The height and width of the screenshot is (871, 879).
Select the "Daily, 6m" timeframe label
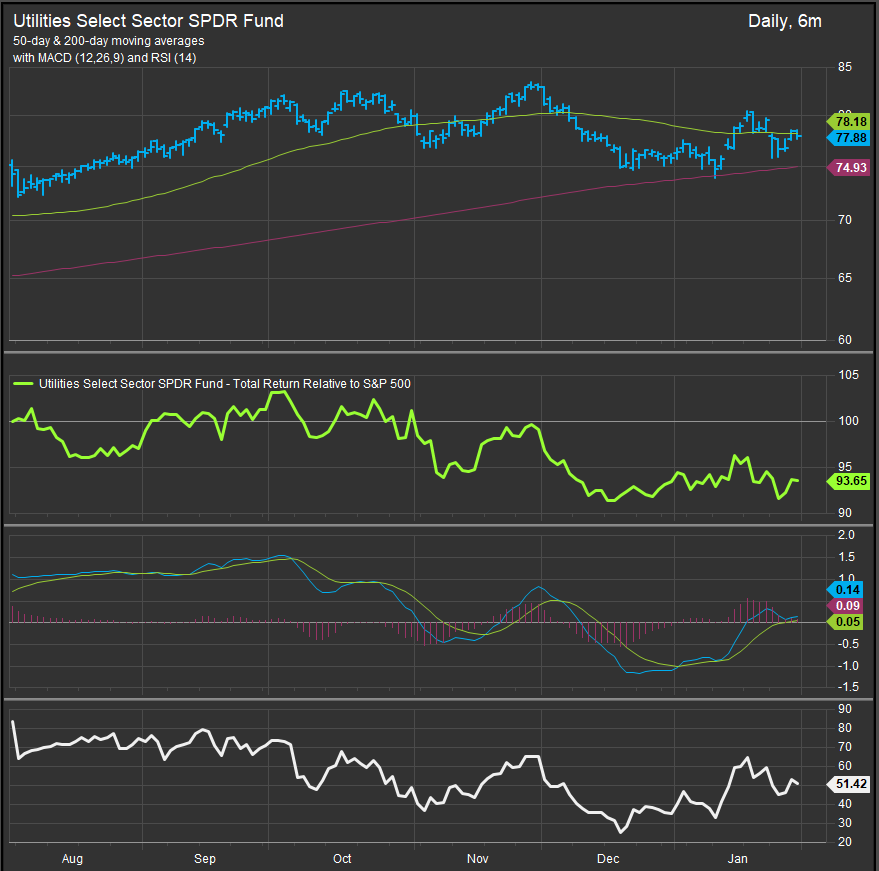coord(785,21)
